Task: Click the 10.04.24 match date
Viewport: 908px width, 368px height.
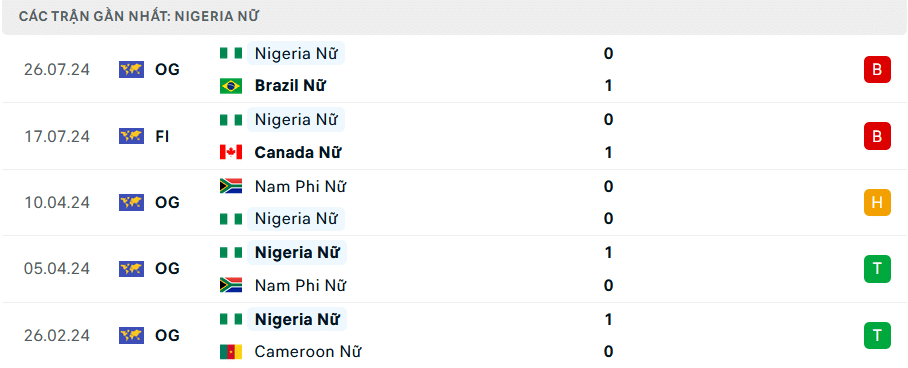Action: (57, 202)
